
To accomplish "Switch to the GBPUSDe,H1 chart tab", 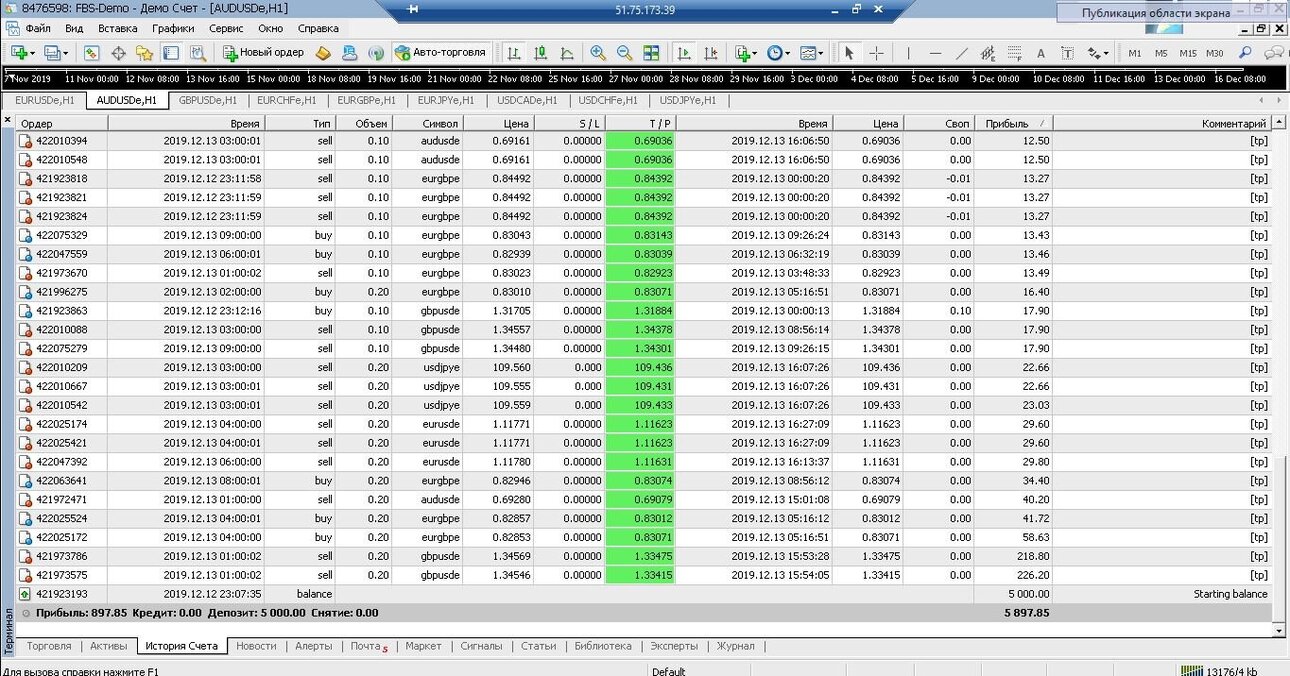I will point(208,100).
